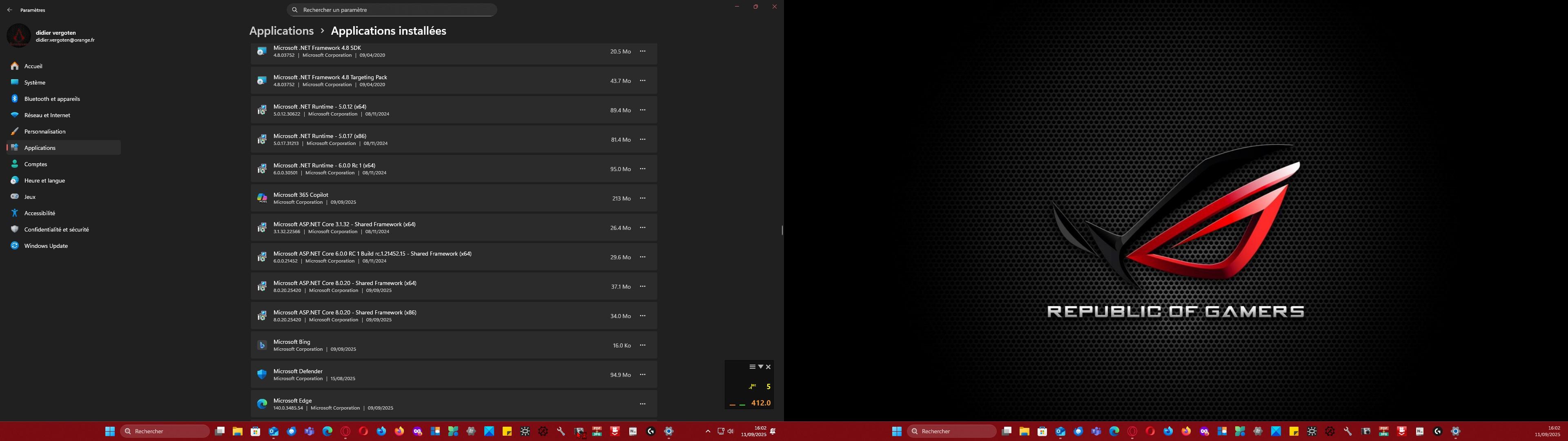The width and height of the screenshot is (1568, 441).
Task: Click the Microsoft Defender shield icon in list
Action: click(x=262, y=374)
